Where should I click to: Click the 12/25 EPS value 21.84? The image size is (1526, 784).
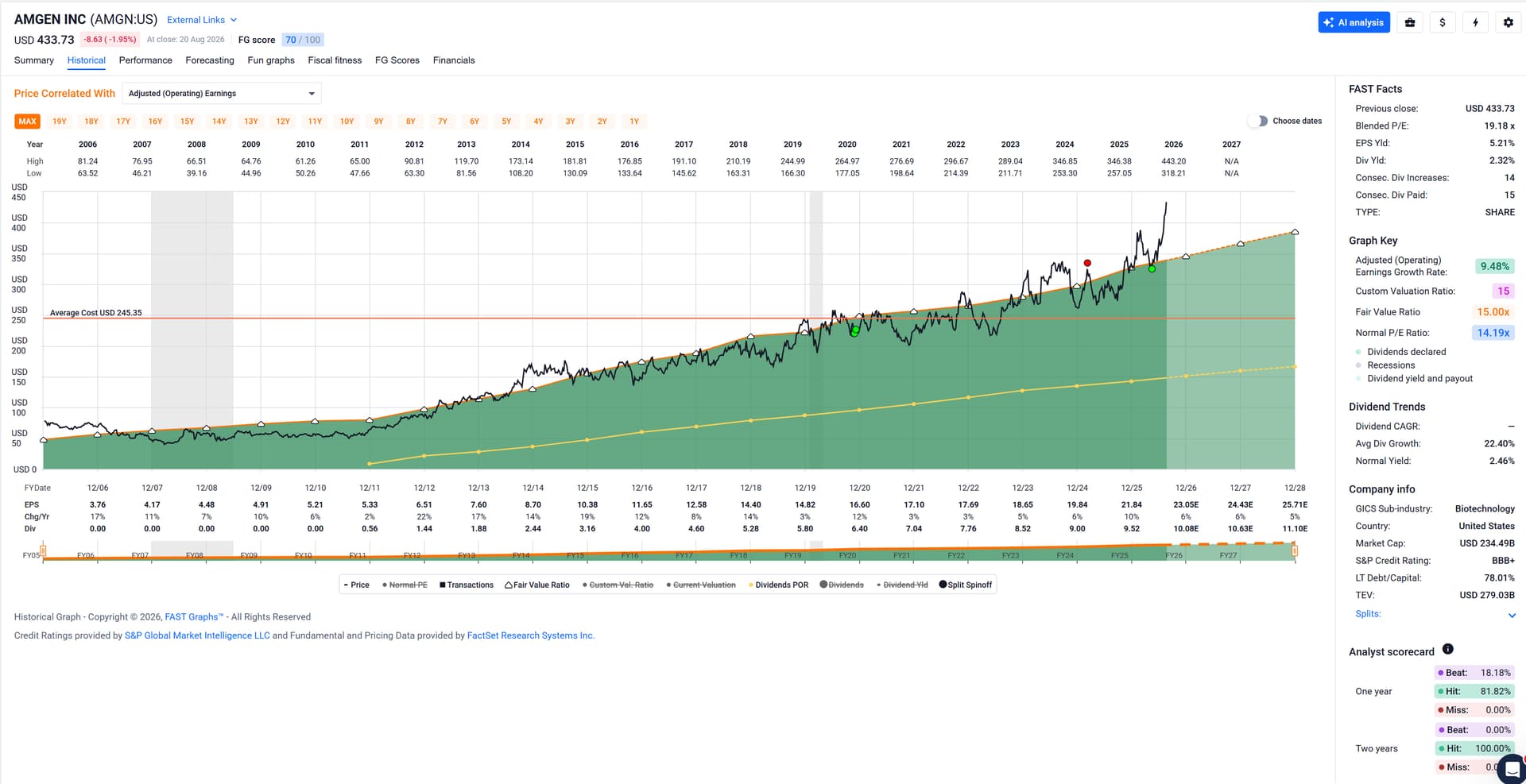tap(1132, 505)
